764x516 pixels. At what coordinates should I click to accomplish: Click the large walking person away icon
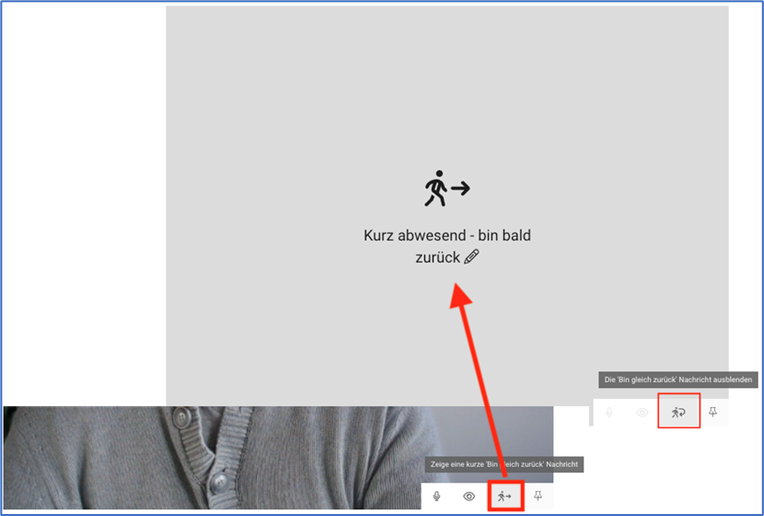(436, 188)
